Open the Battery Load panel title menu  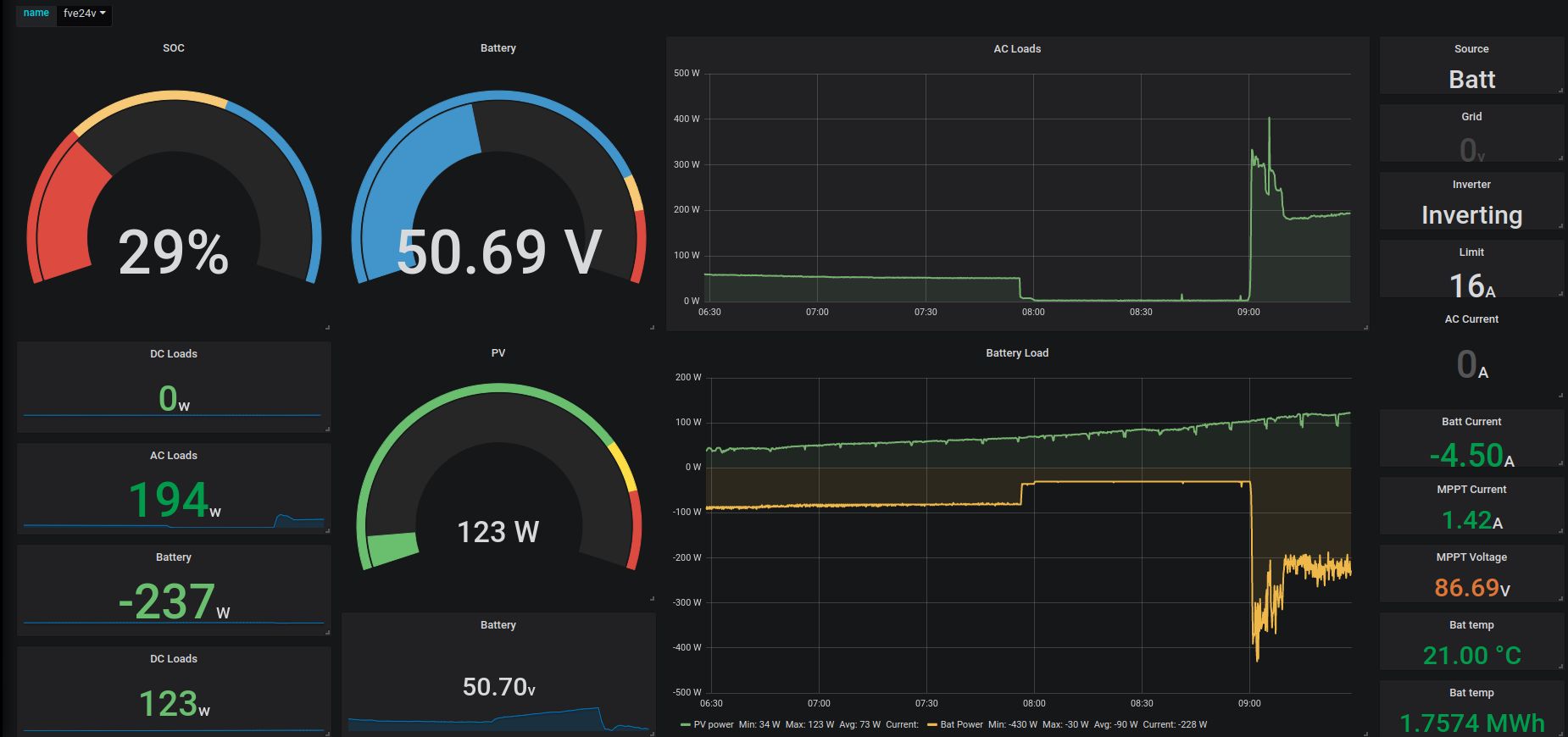1016,353
